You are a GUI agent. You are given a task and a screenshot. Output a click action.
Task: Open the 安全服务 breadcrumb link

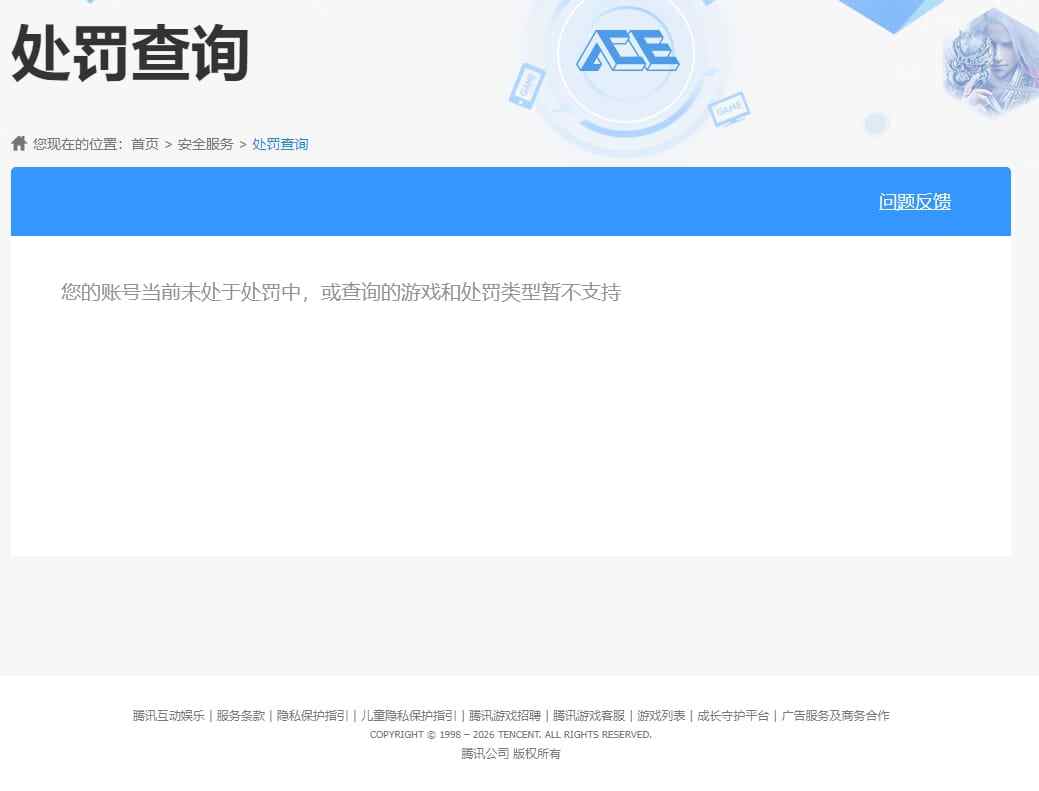[x=207, y=144]
